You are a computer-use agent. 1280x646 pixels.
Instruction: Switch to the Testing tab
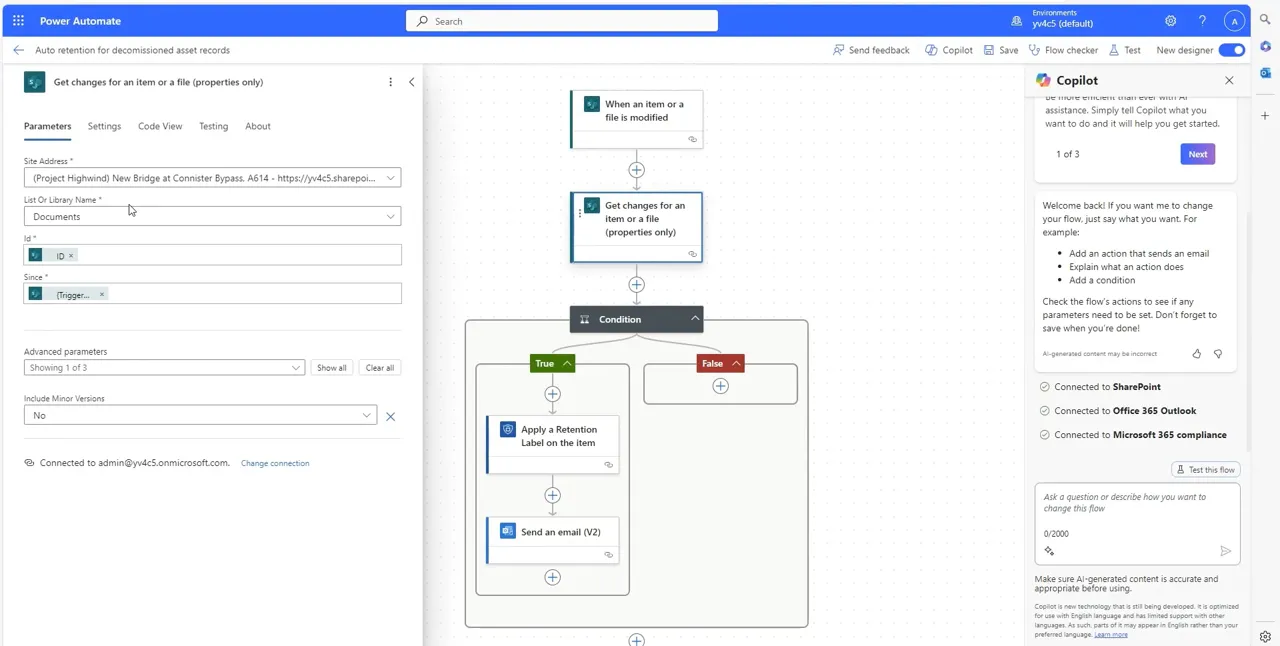point(213,126)
